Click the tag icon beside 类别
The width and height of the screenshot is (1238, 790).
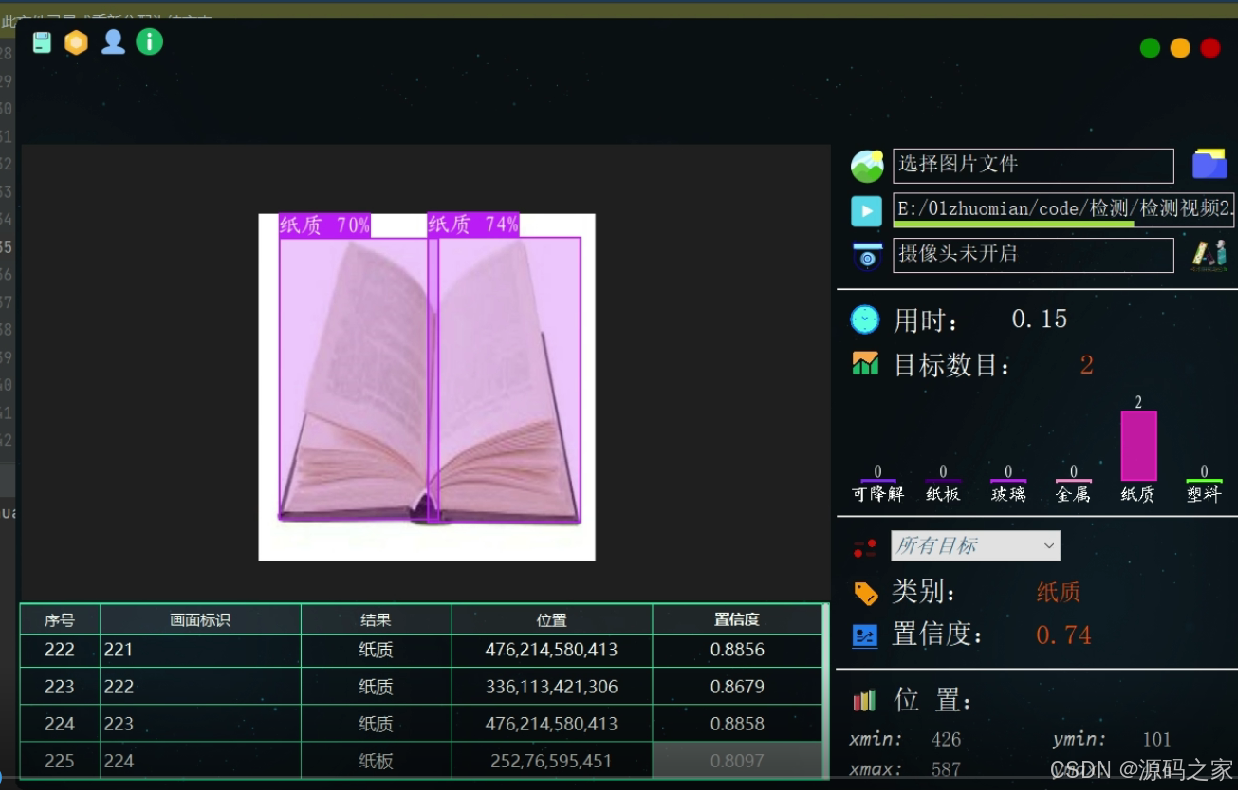coord(866,592)
